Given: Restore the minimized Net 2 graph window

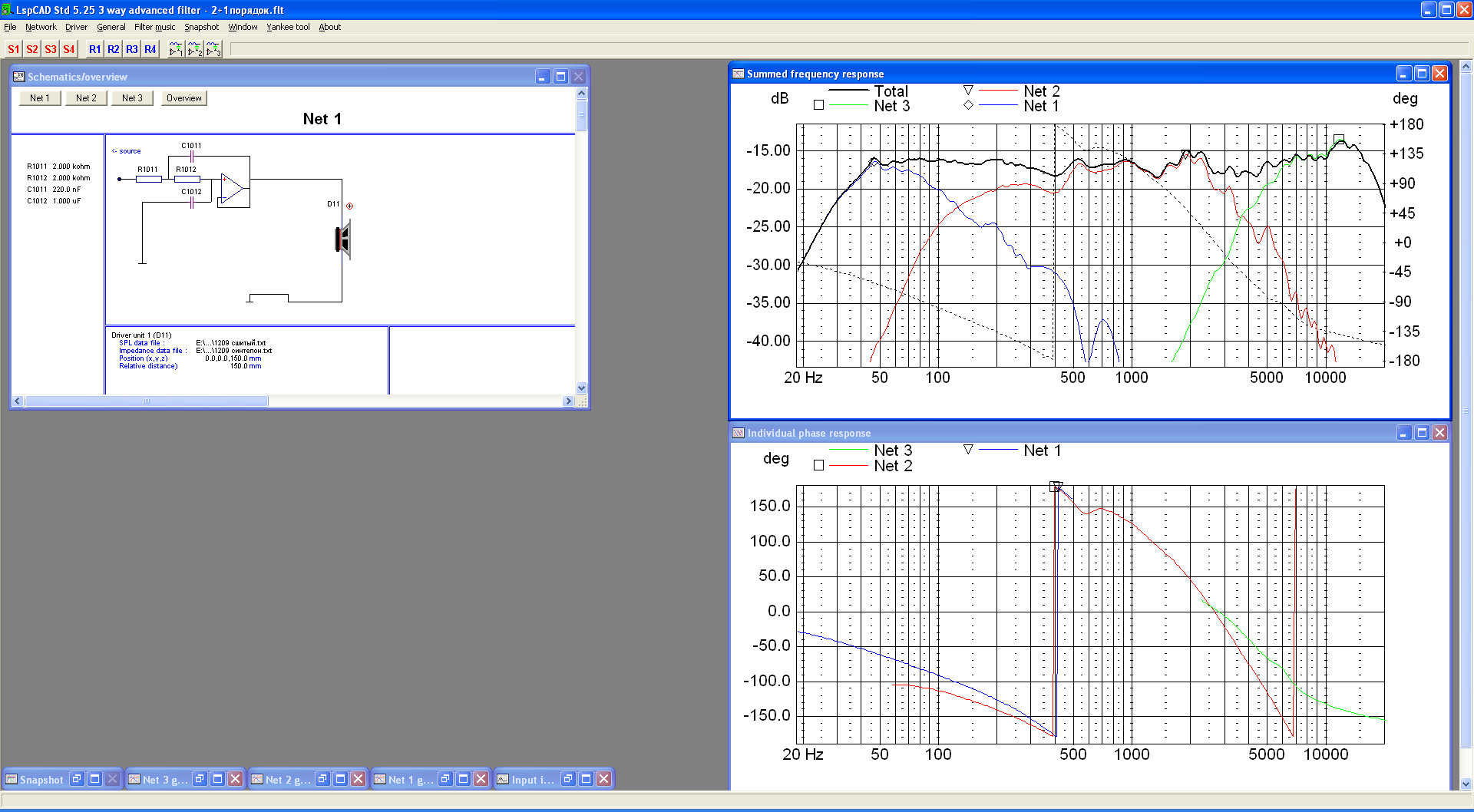Looking at the screenshot, I should tap(322, 779).
